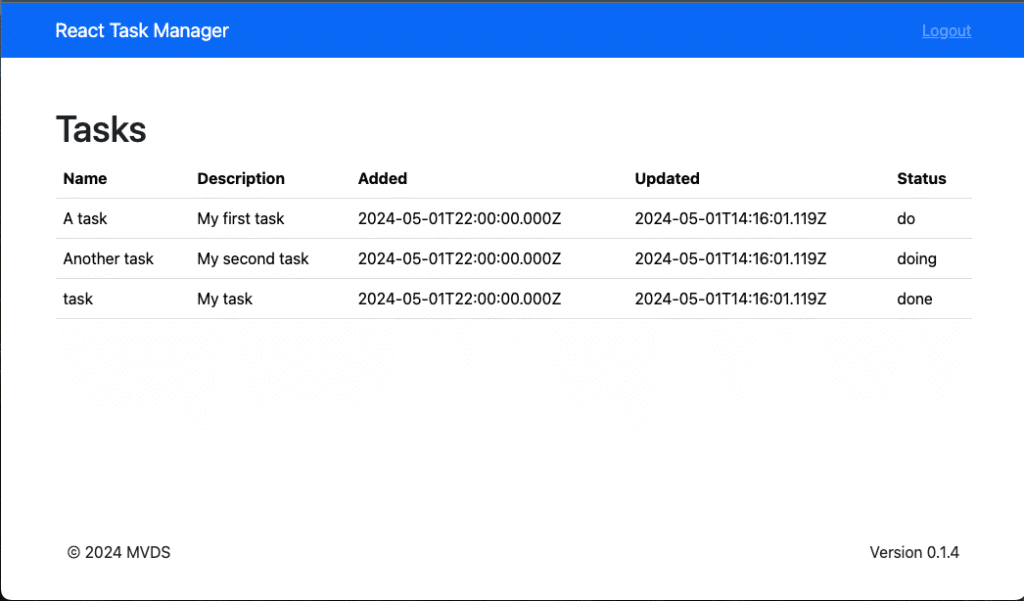
Task: Click the Updated timestamp in the 'Another task' row
Action: pos(730,259)
